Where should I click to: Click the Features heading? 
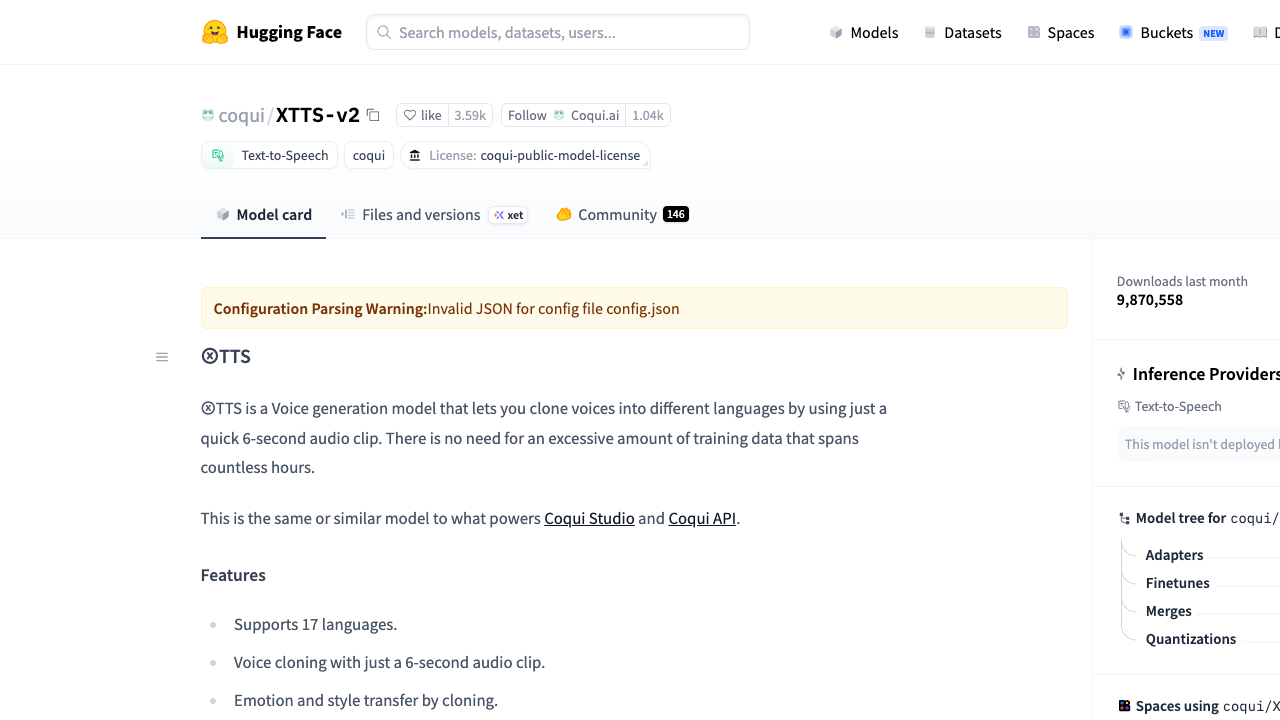(x=233, y=575)
